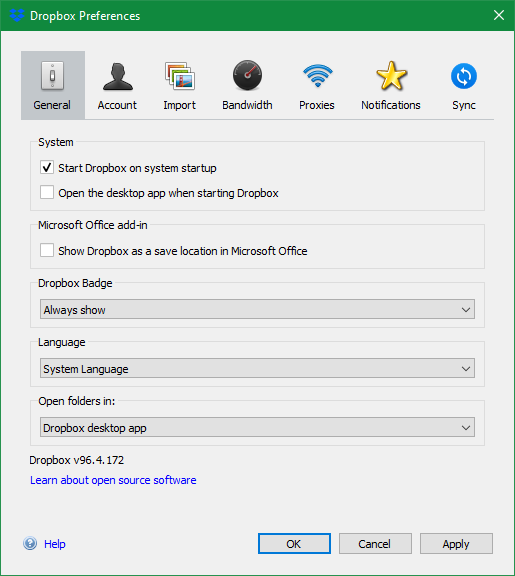
Task: Click the Help text link
Action: 55,544
